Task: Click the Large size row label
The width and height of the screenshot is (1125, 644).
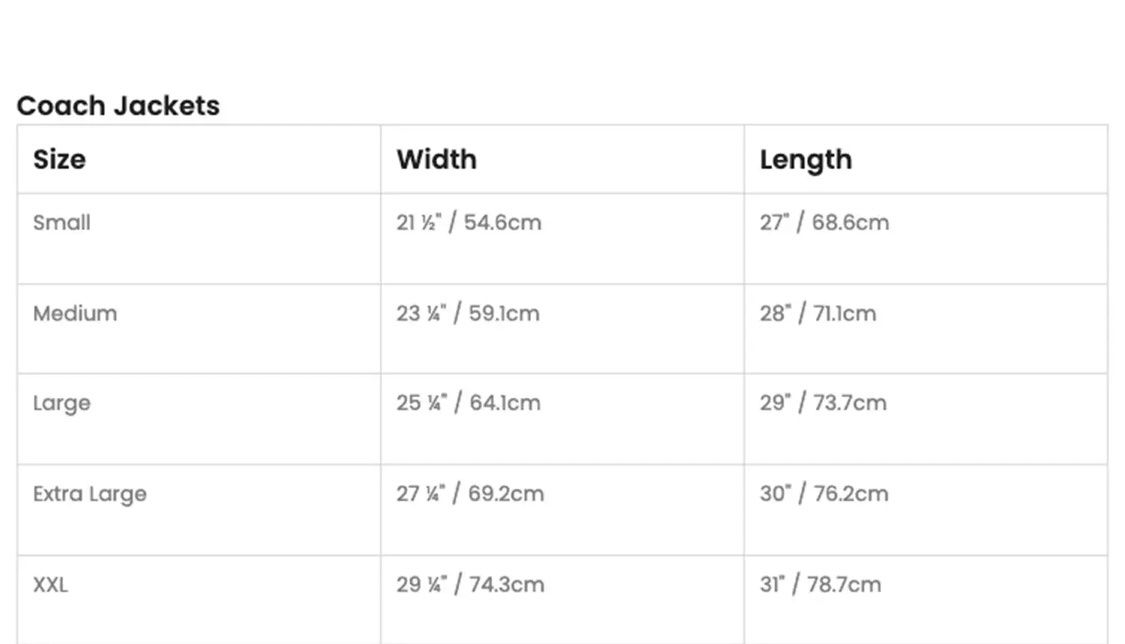Action: (x=62, y=404)
